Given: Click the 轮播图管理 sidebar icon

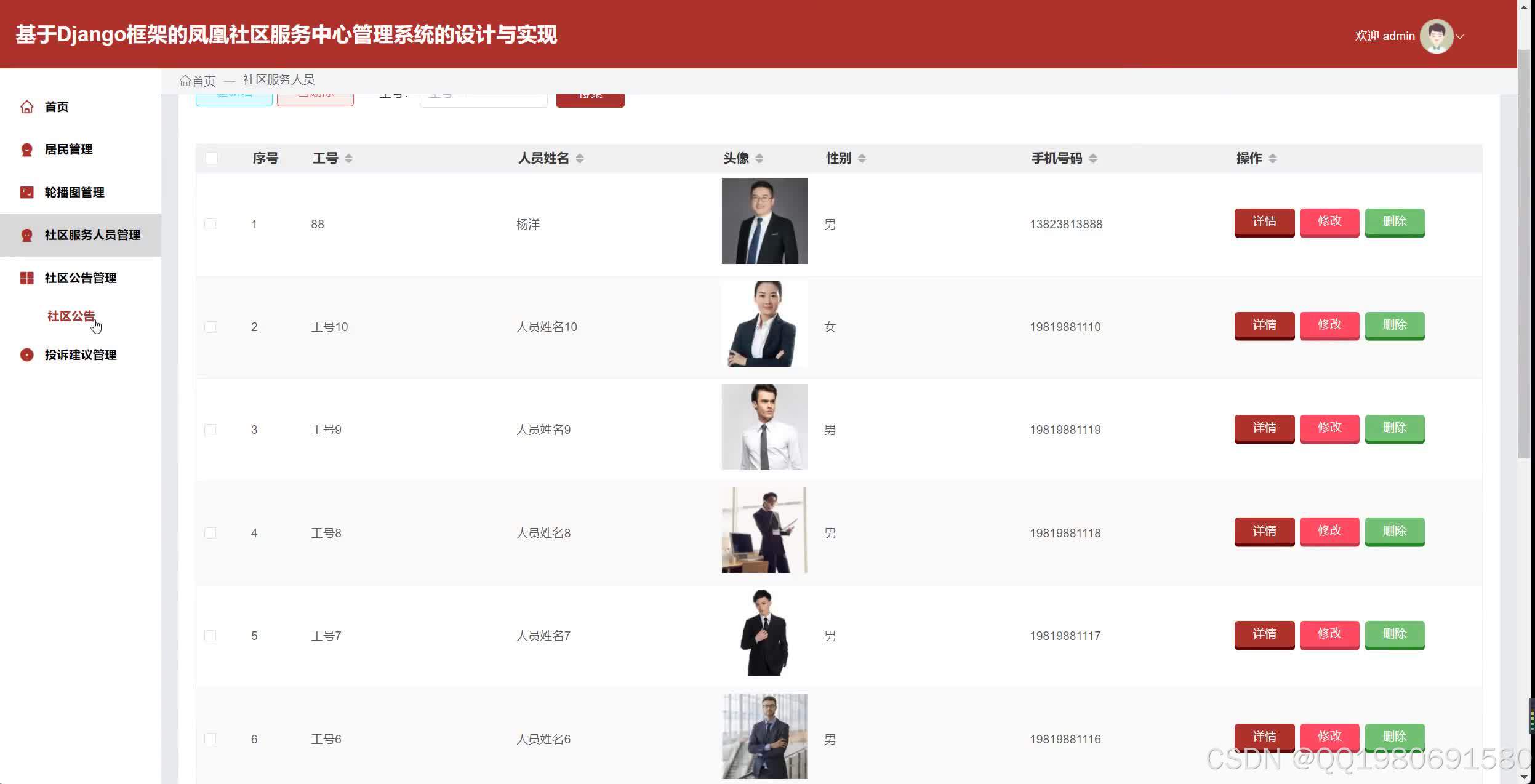Looking at the screenshot, I should (26, 193).
